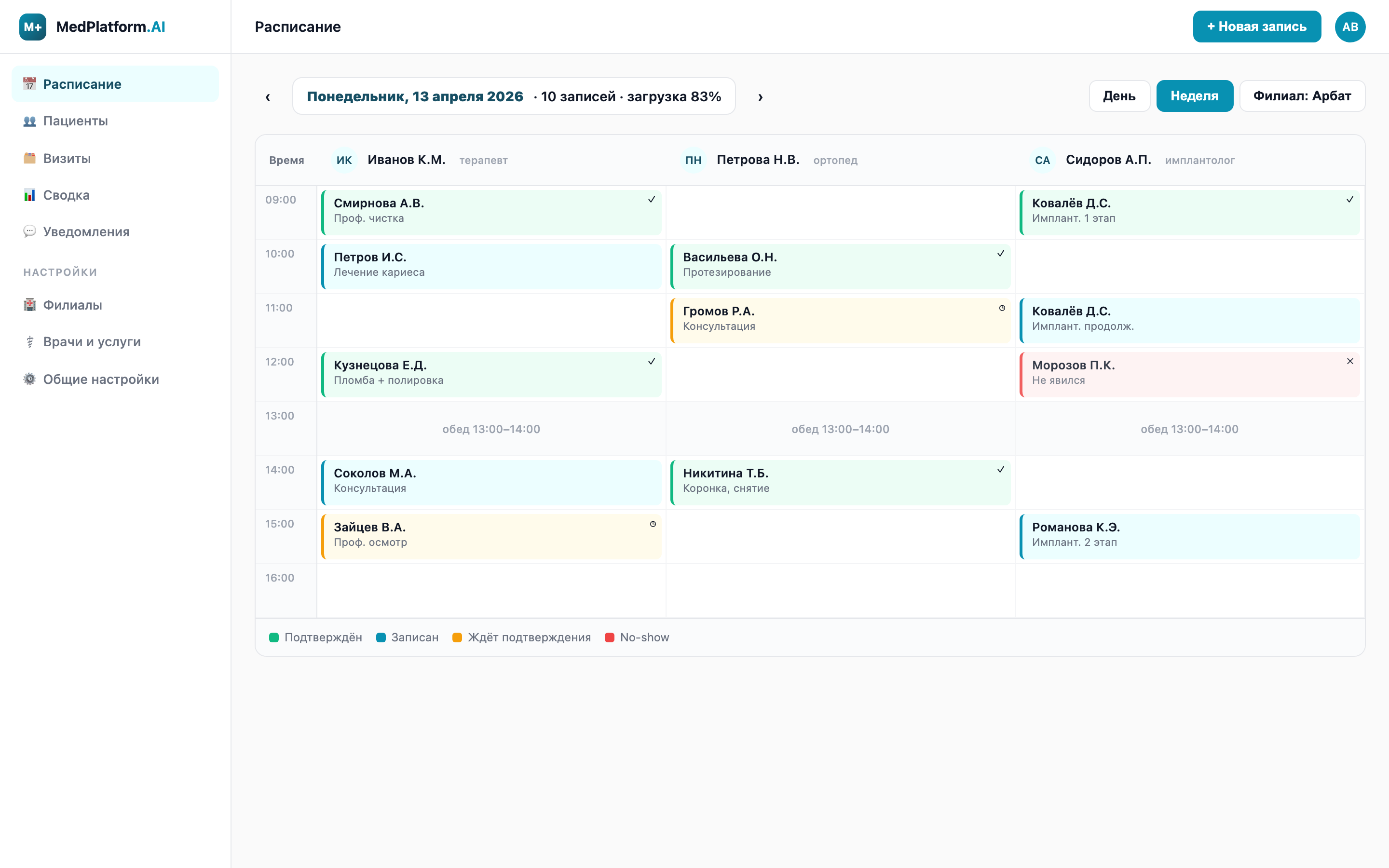Click the red No-show legend swatch
The image size is (1389, 868).
pyautogui.click(x=610, y=637)
